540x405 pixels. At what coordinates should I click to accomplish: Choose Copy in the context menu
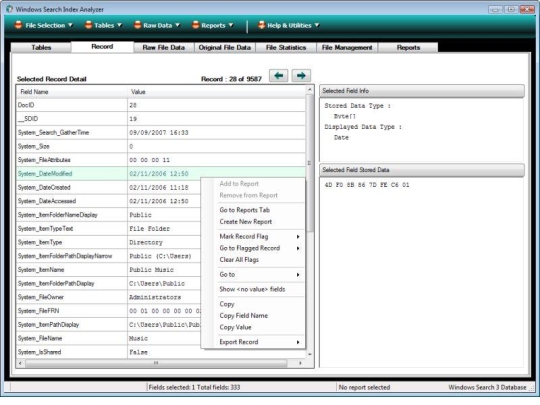pyautogui.click(x=227, y=304)
